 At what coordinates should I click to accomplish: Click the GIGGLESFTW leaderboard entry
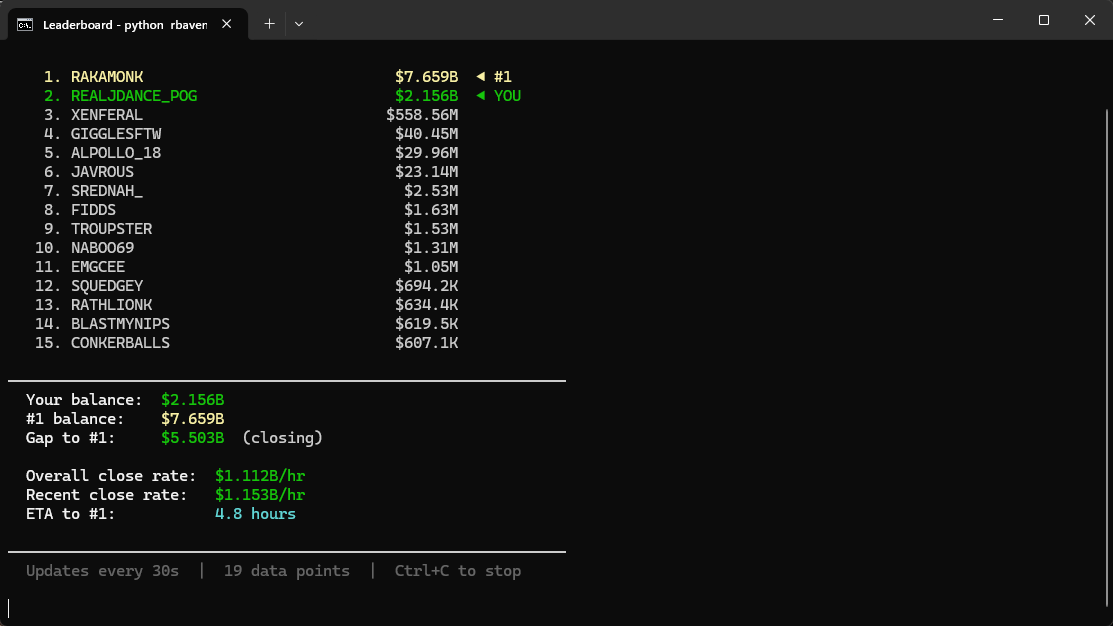coord(116,134)
